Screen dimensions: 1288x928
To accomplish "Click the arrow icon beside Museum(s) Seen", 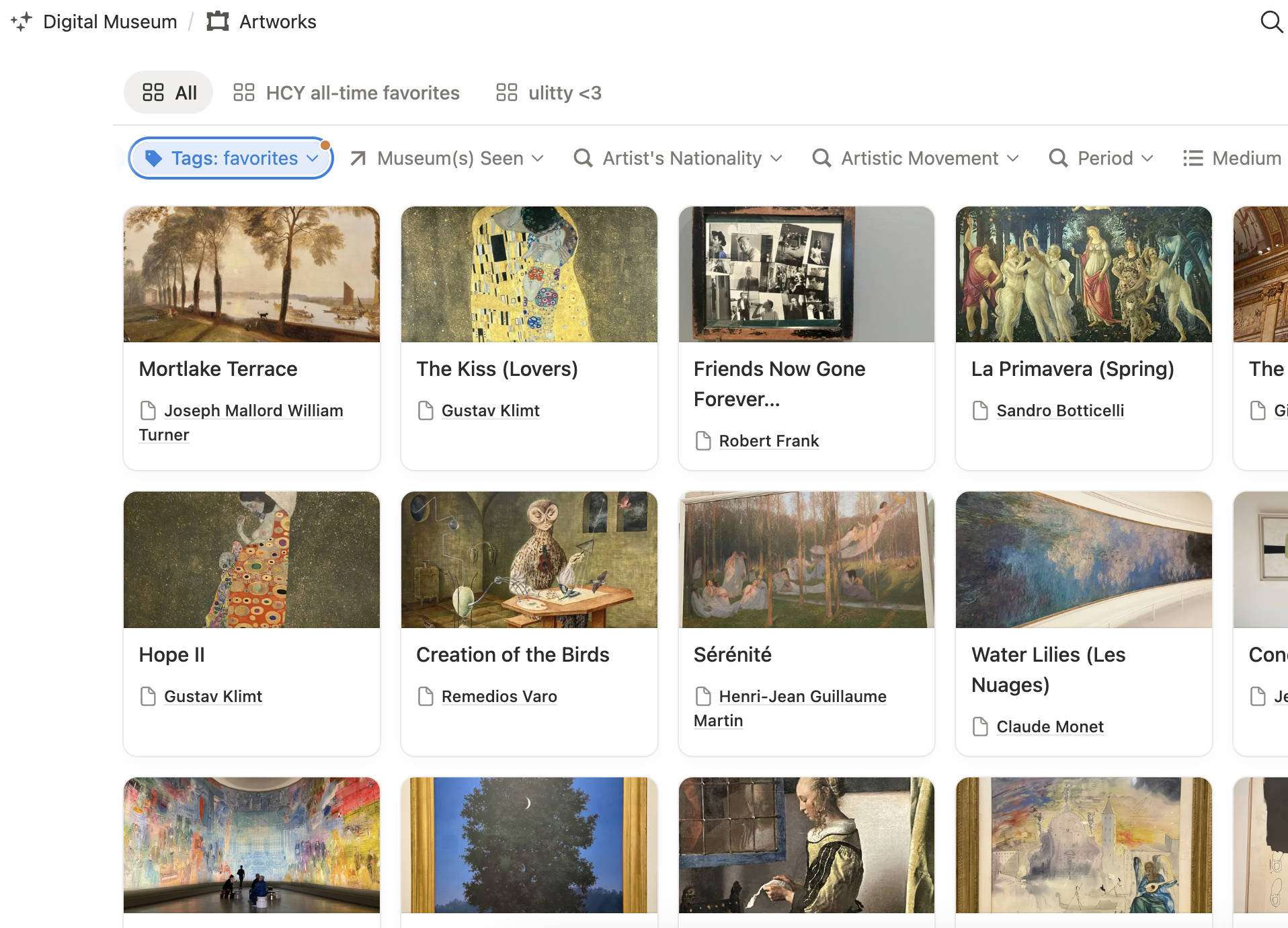I will click(358, 158).
